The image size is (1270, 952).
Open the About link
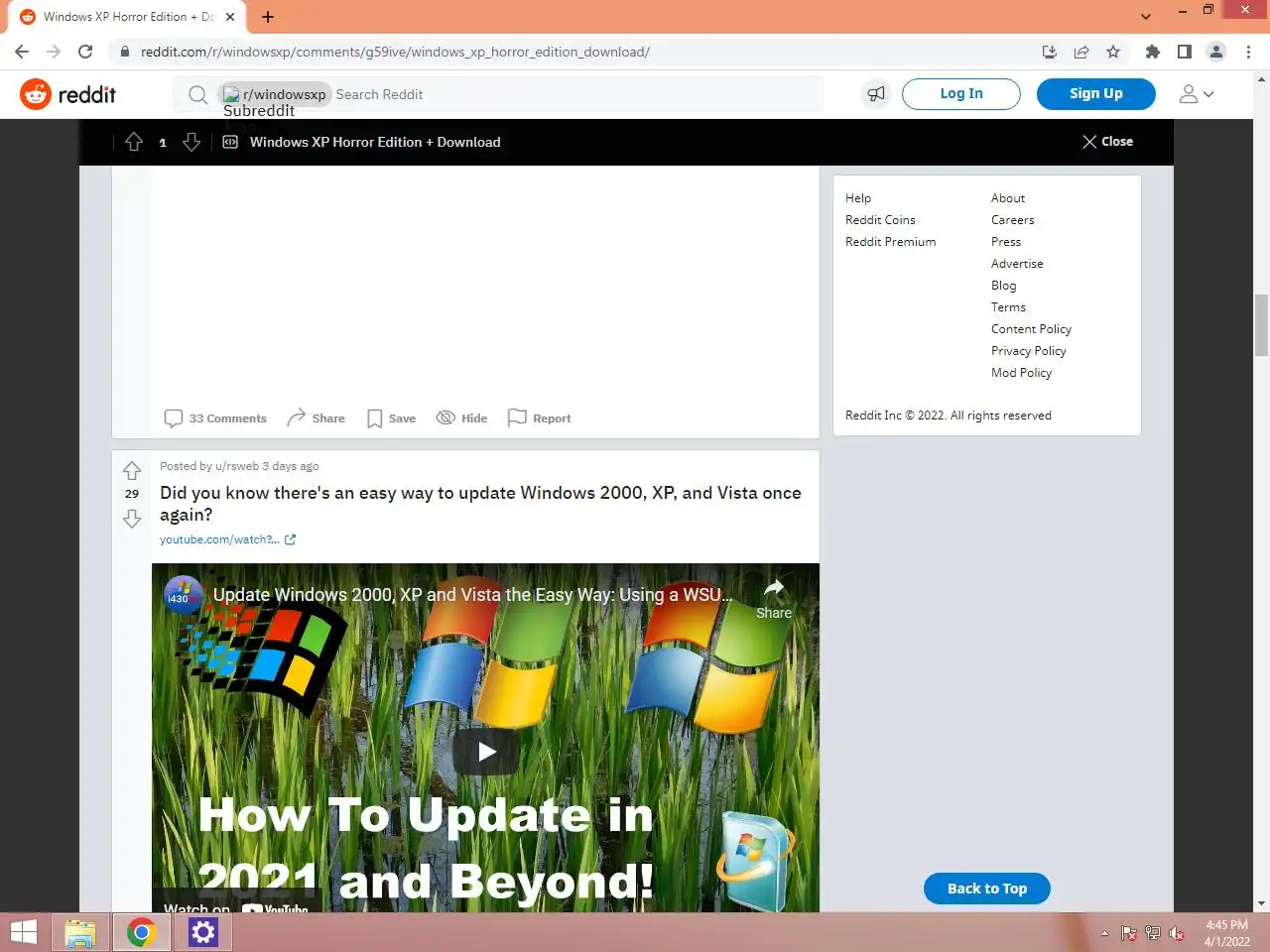(x=1008, y=198)
